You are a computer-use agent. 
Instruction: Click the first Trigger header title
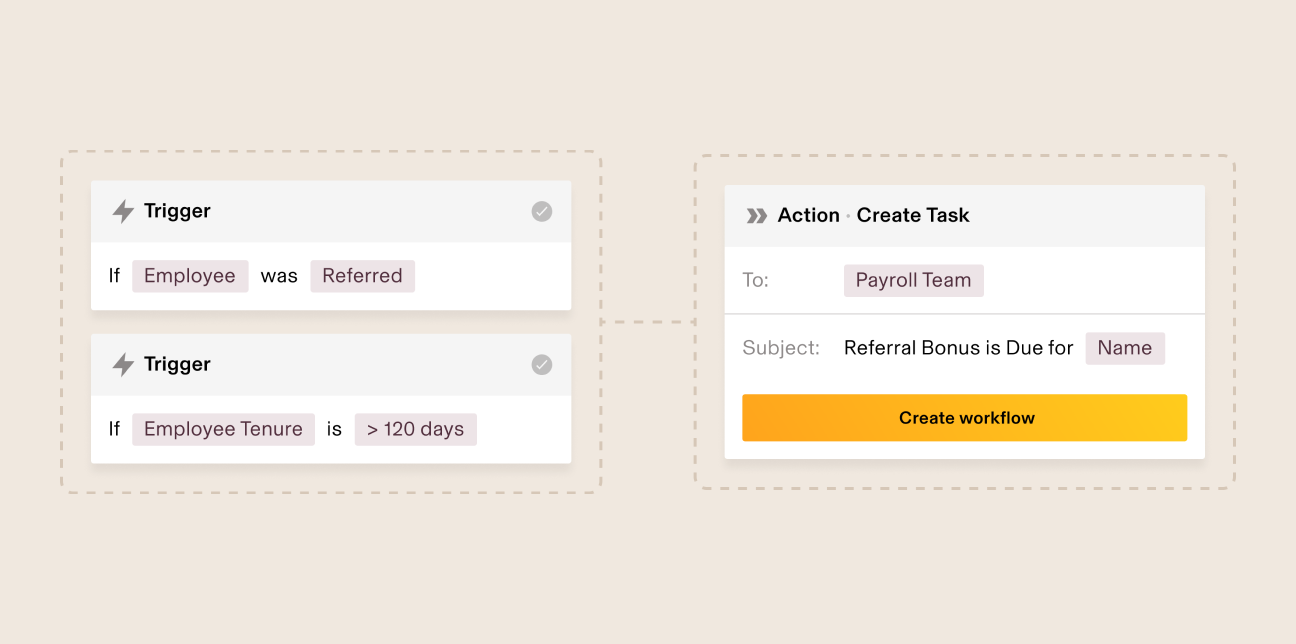(x=177, y=211)
